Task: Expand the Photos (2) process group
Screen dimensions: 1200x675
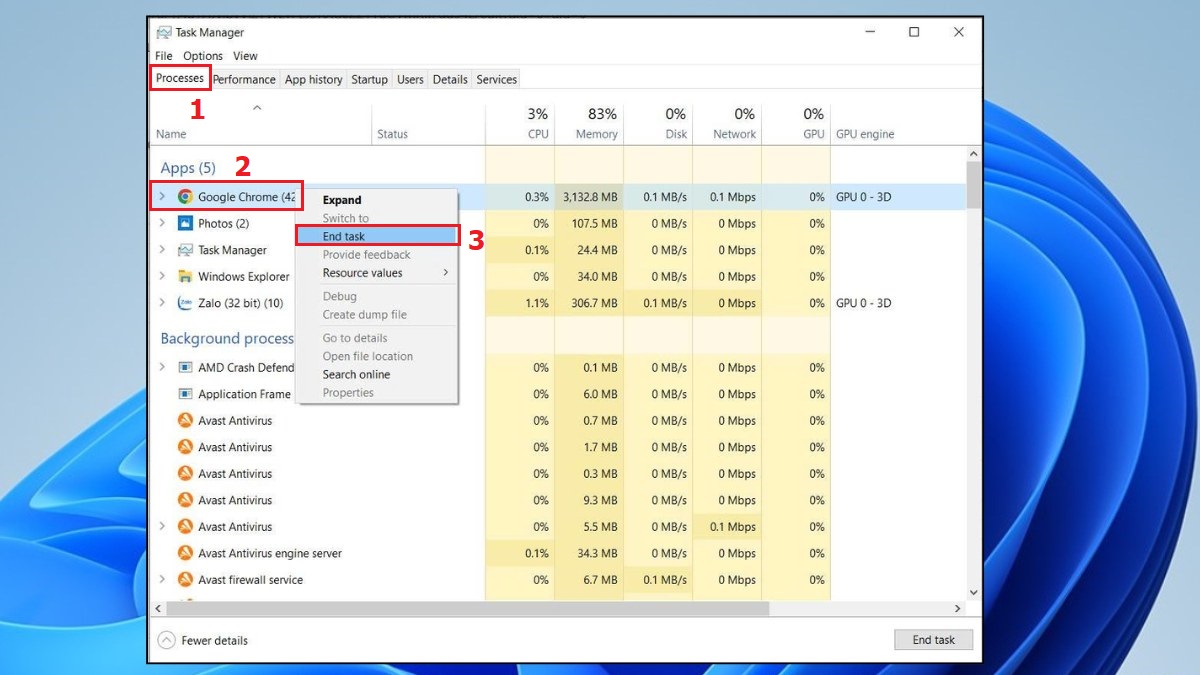Action: (x=163, y=224)
